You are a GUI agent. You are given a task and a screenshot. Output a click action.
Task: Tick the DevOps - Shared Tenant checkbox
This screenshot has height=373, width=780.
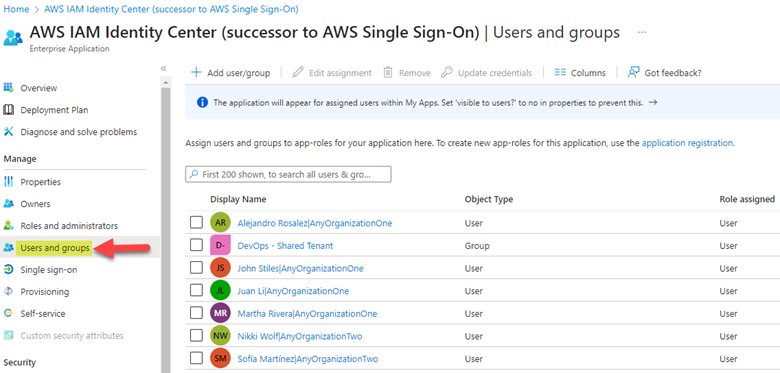(196, 245)
